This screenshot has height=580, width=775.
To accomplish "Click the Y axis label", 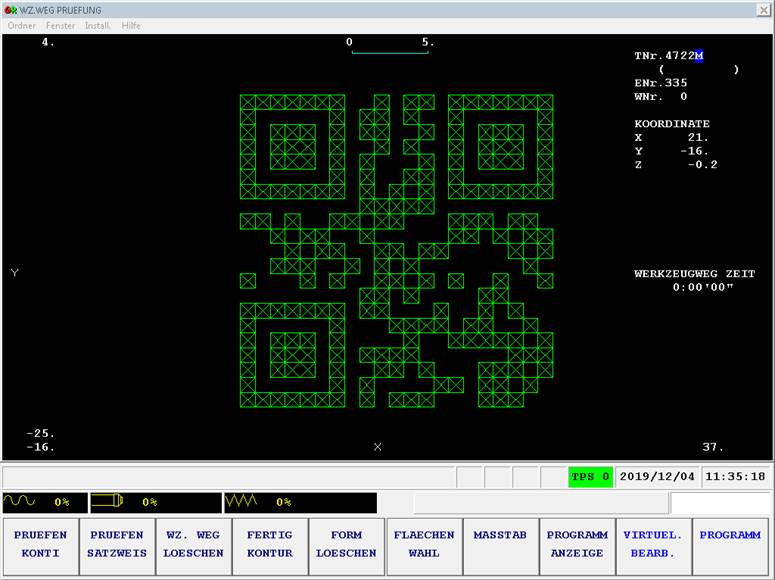I will [15, 272].
